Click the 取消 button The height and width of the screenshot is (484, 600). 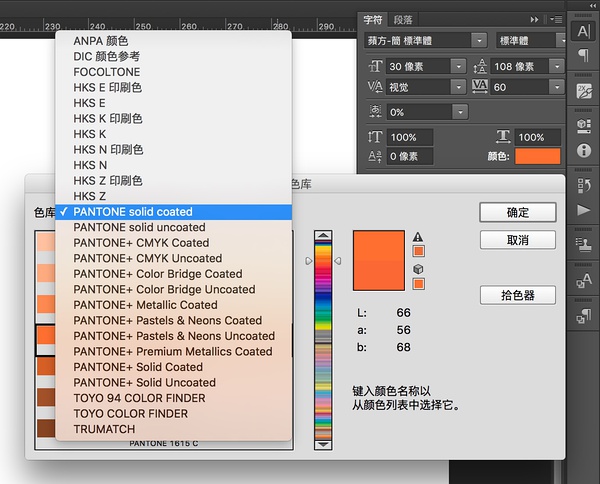518,240
